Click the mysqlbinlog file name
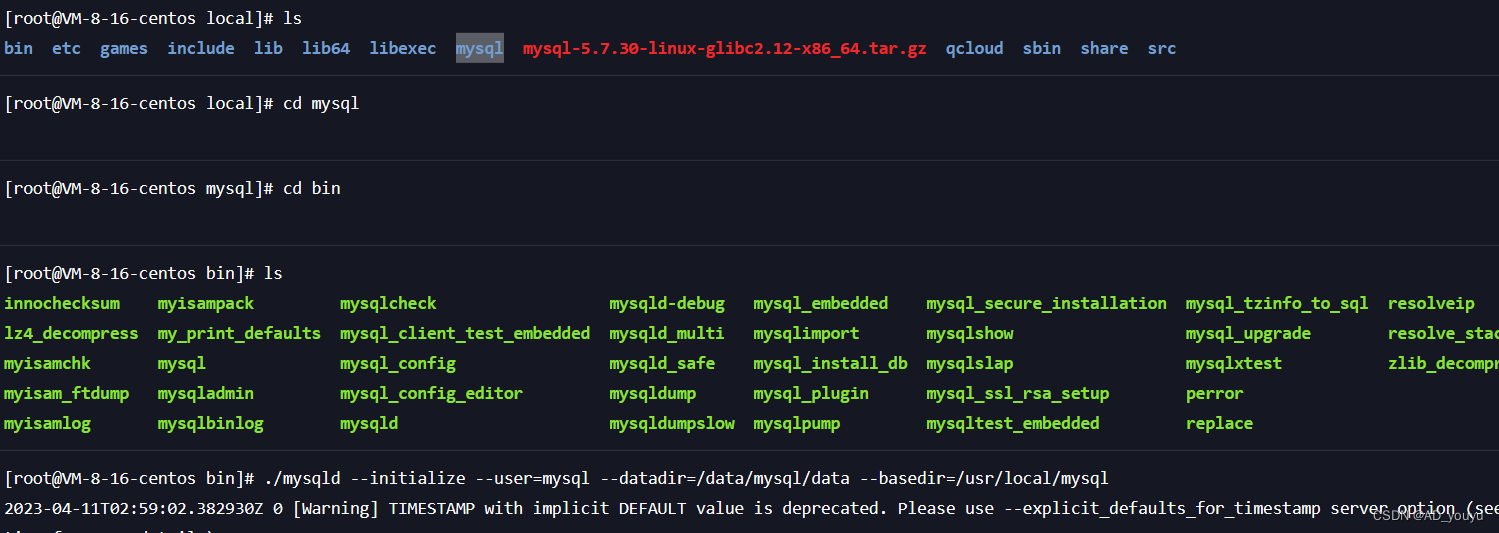 point(211,423)
